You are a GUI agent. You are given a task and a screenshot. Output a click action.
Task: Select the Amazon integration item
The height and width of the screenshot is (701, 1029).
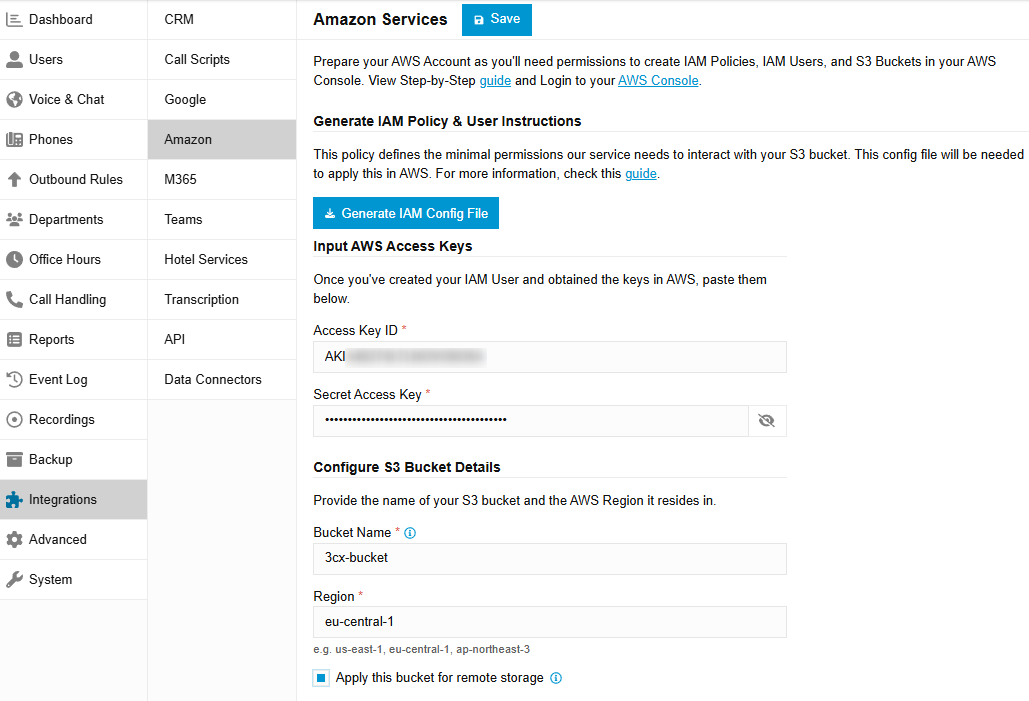tap(222, 140)
